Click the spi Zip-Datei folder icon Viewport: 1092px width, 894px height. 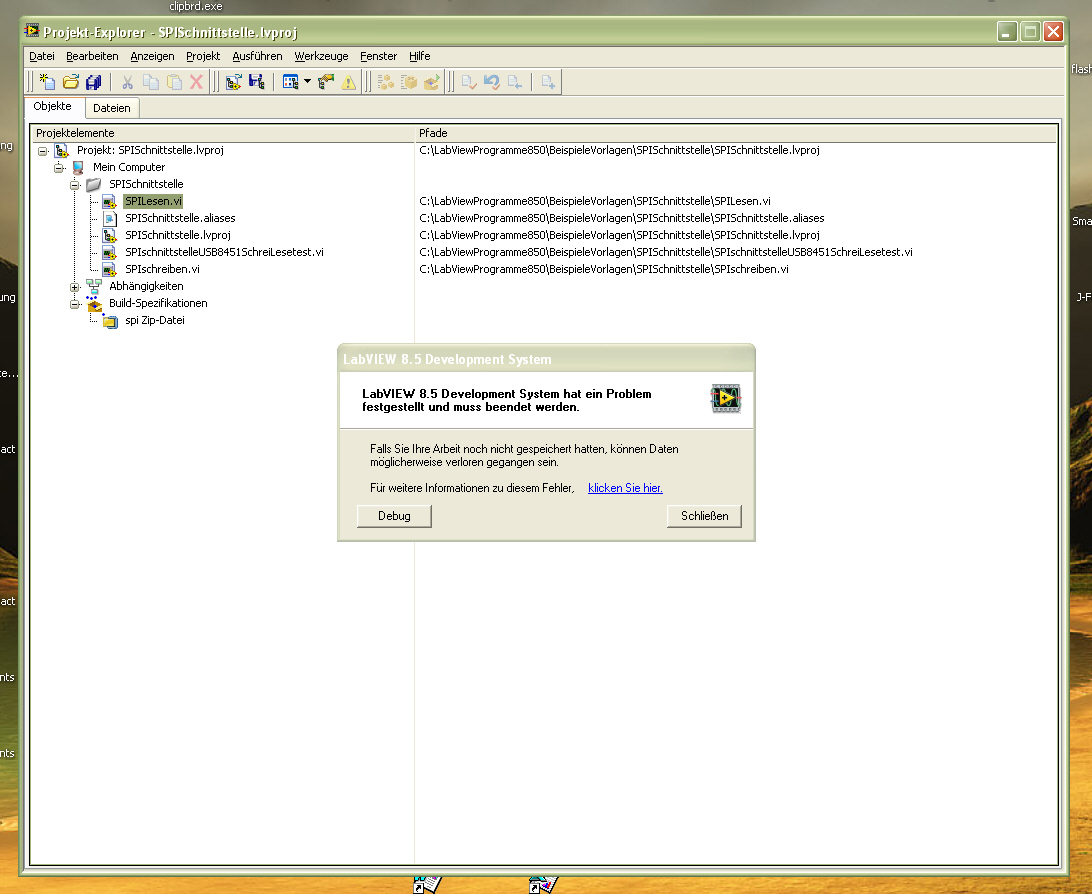(x=110, y=321)
